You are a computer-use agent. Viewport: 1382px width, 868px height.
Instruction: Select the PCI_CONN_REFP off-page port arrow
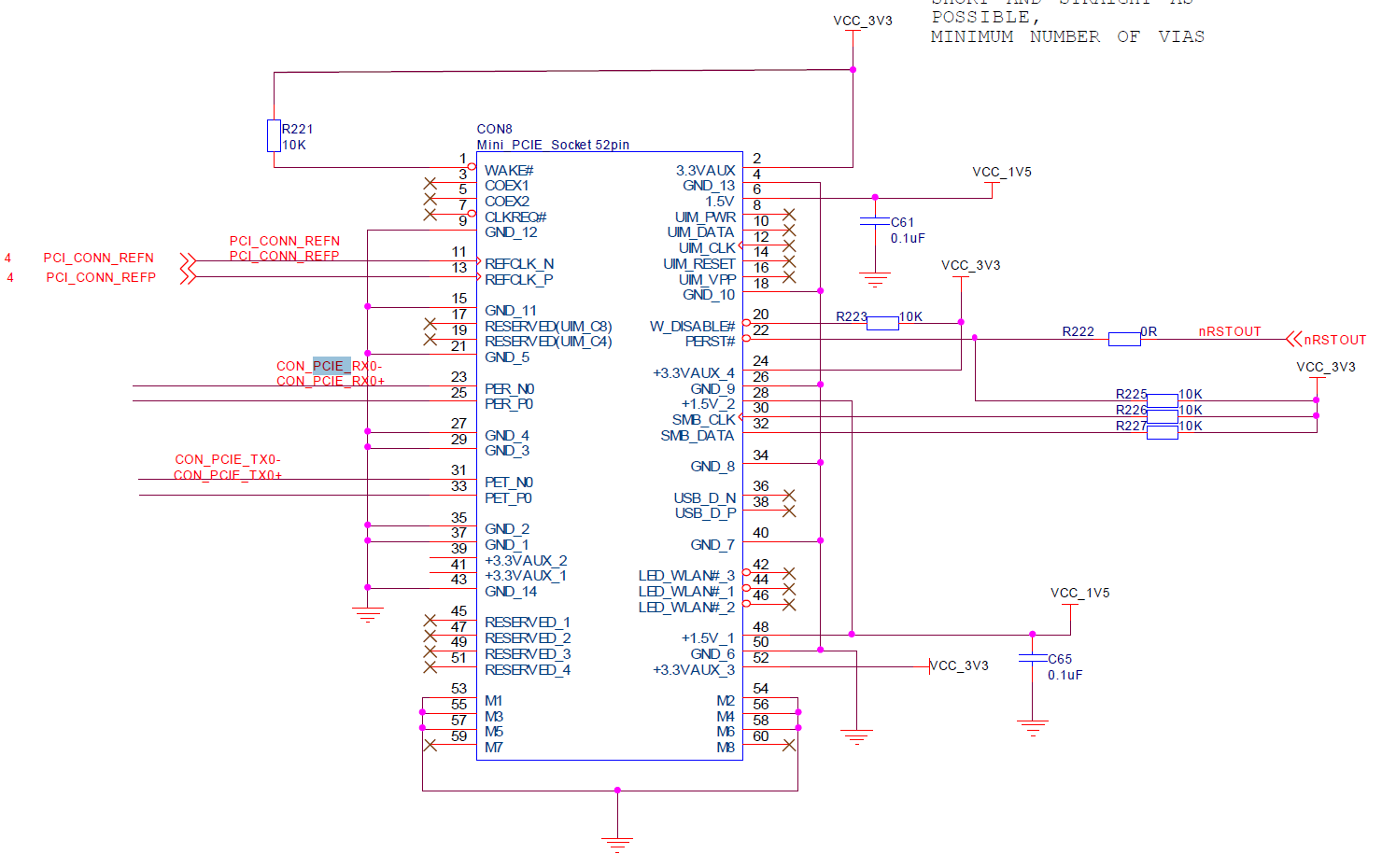(x=188, y=276)
